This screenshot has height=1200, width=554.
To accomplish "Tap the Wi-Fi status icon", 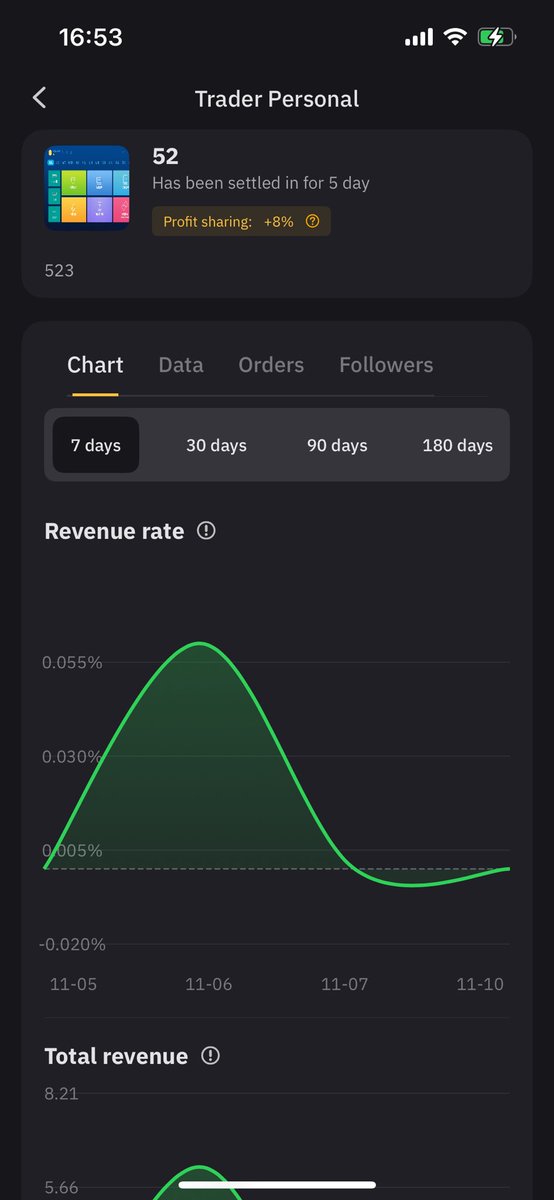I will [x=456, y=38].
